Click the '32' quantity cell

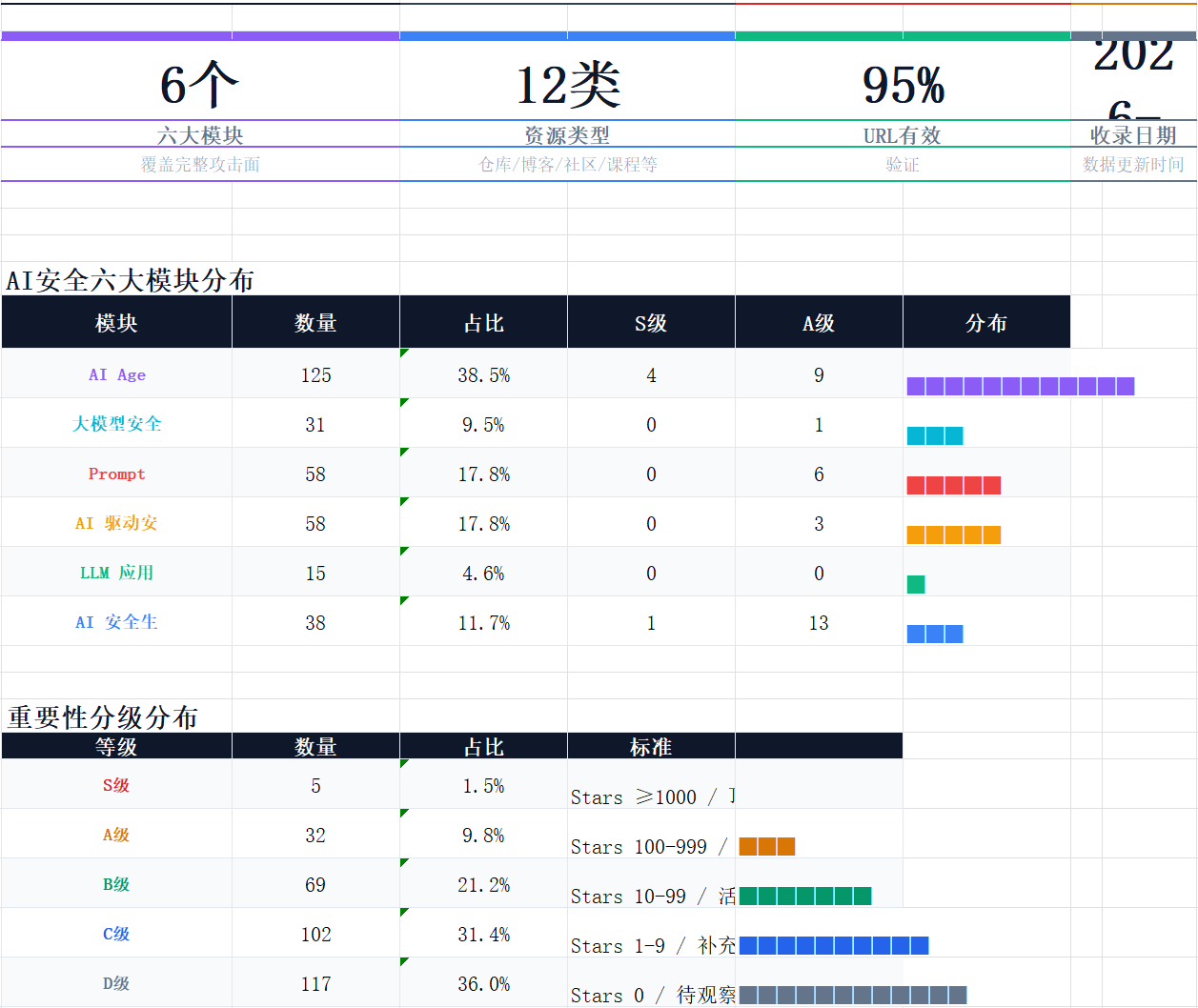click(x=315, y=835)
